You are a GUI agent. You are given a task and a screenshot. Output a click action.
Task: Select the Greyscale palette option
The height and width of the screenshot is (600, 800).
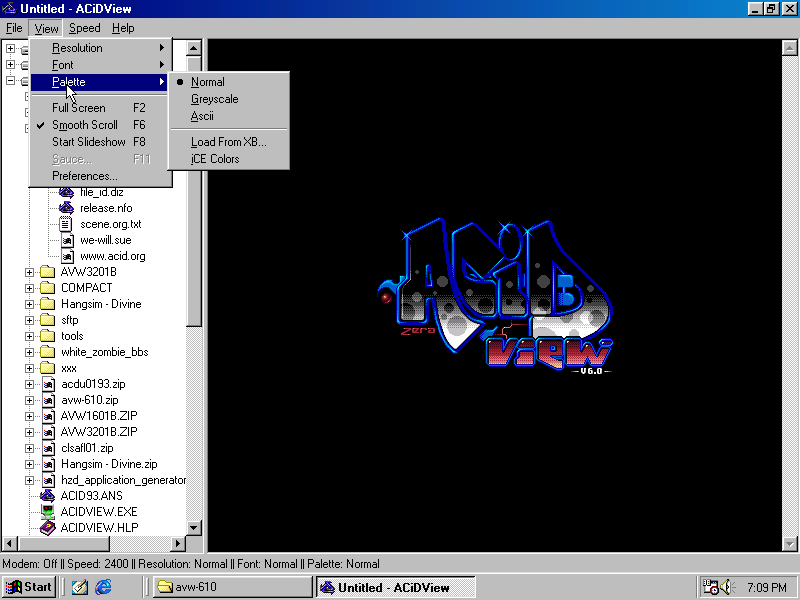pos(214,99)
